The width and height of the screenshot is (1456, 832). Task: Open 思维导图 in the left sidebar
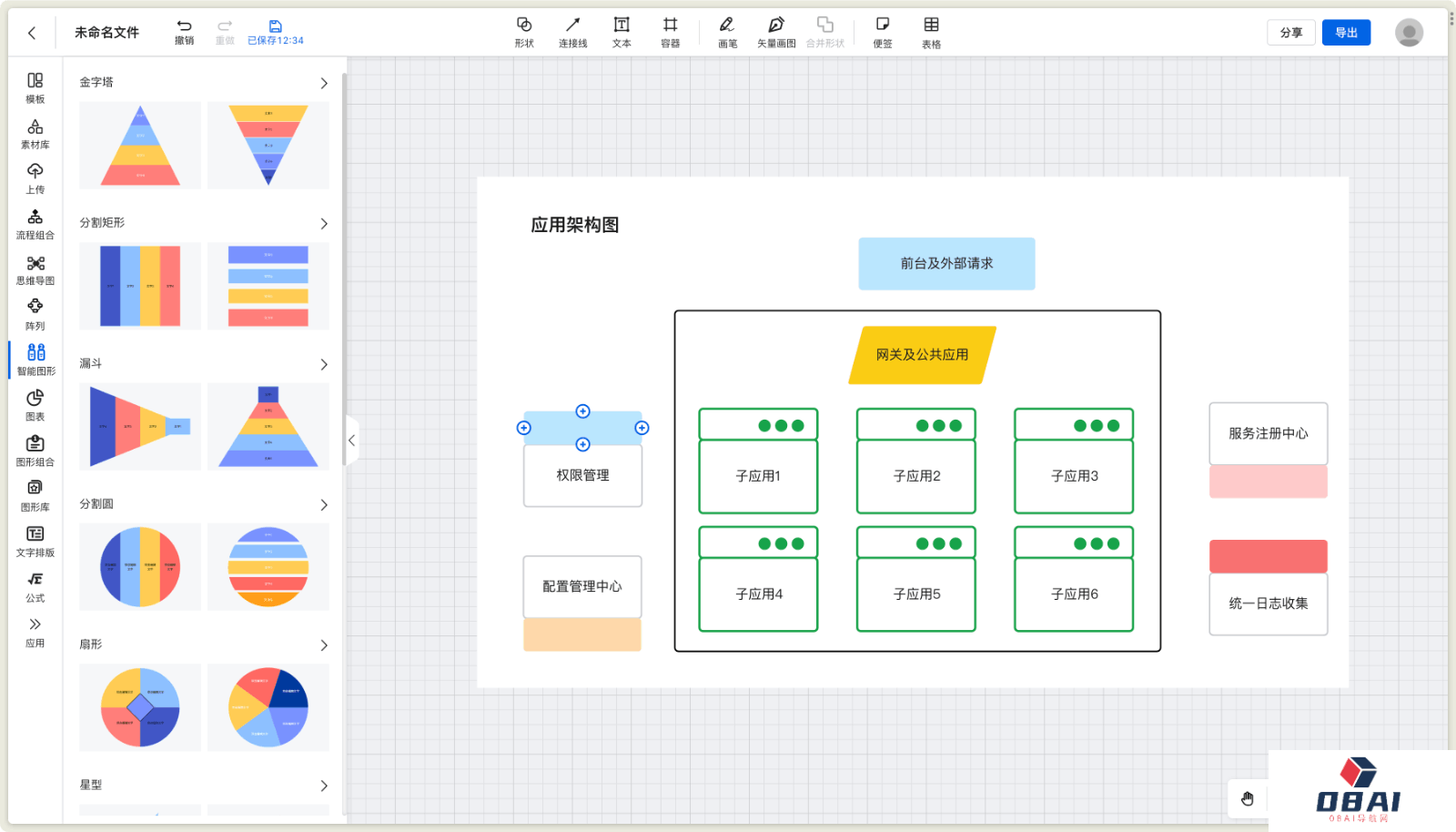(x=35, y=269)
